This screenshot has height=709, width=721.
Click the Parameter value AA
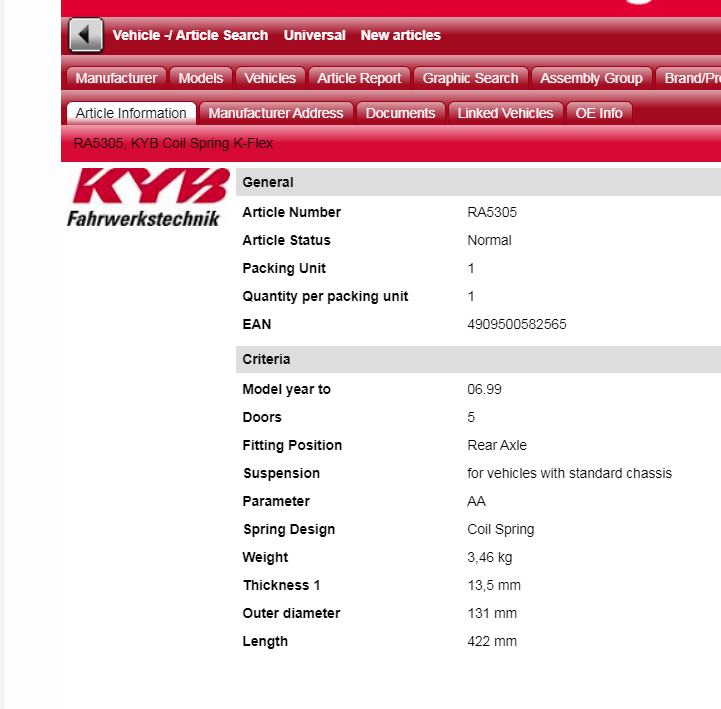tap(476, 502)
